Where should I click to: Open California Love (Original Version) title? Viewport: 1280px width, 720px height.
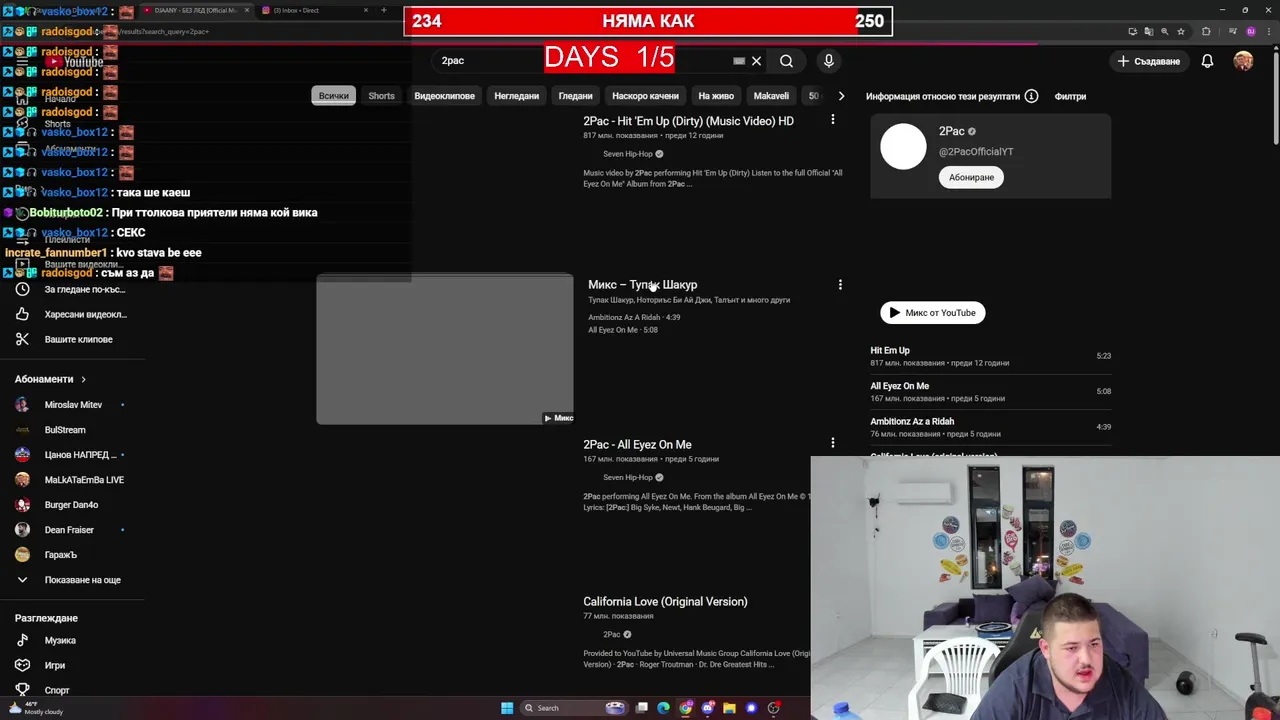click(x=665, y=602)
